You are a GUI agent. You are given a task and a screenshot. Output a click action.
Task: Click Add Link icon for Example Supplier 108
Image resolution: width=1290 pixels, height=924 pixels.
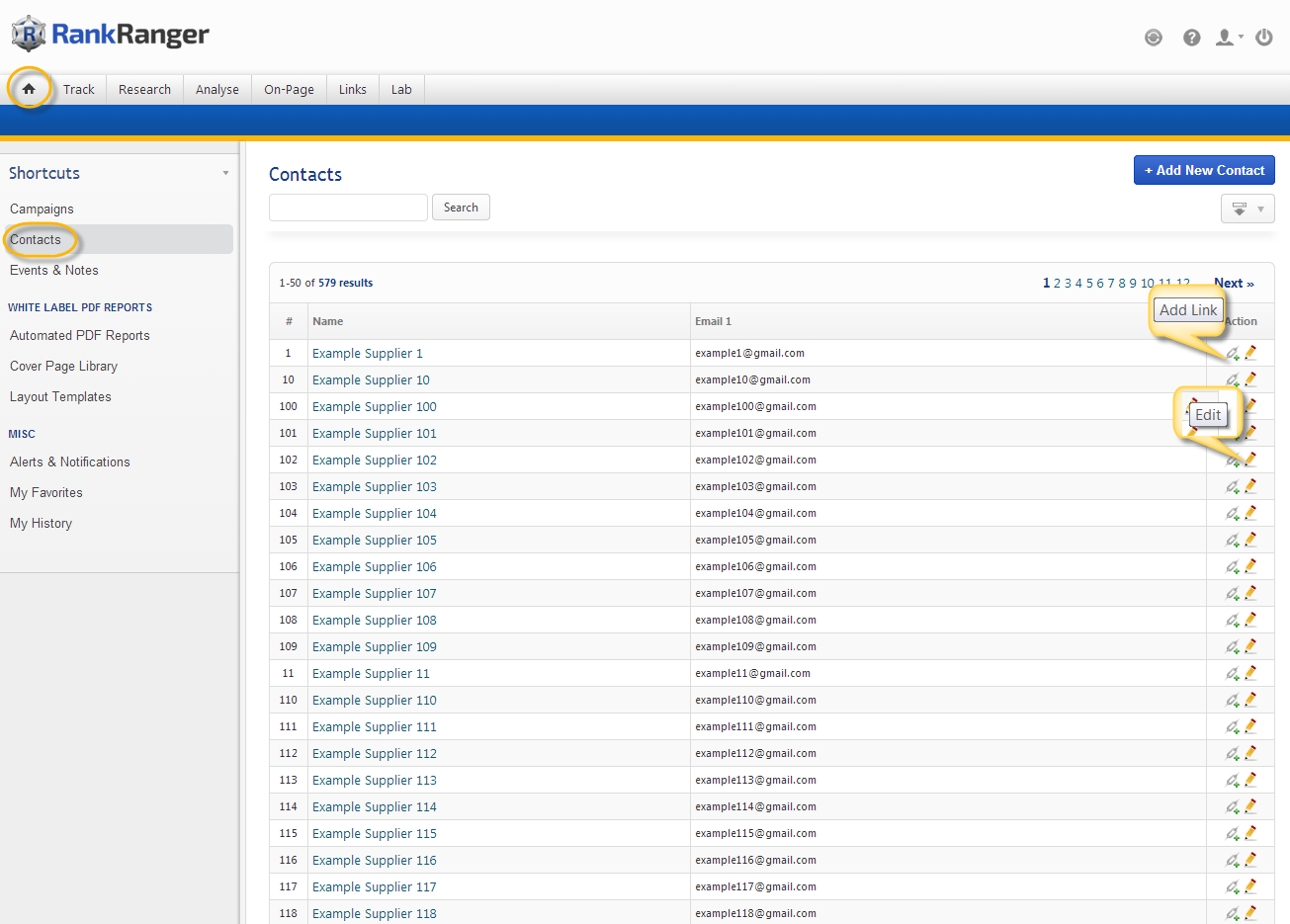tap(1233, 620)
